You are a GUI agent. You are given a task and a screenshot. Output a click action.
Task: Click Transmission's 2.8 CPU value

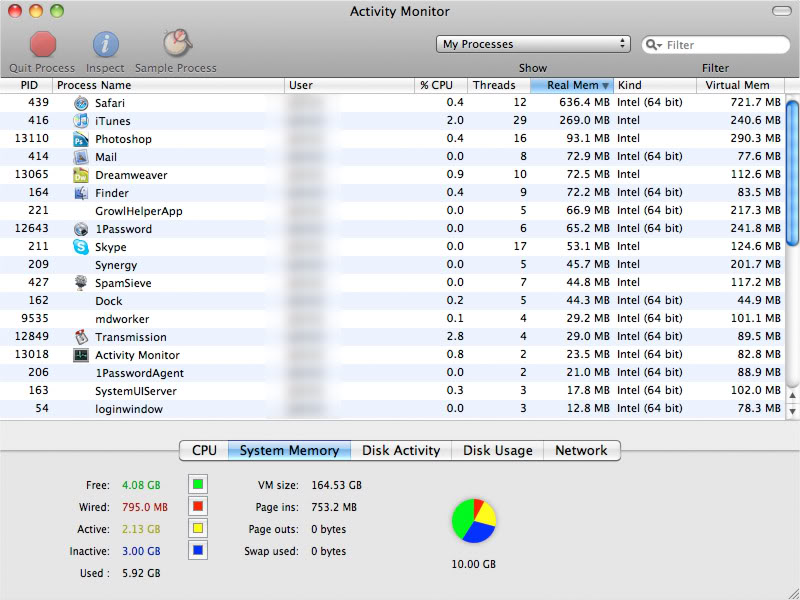point(455,336)
